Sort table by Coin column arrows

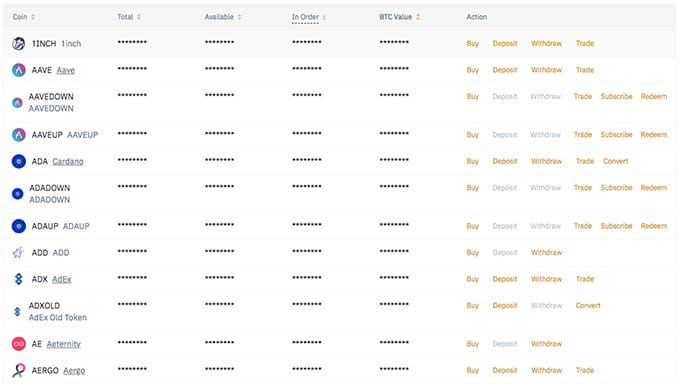click(x=33, y=17)
